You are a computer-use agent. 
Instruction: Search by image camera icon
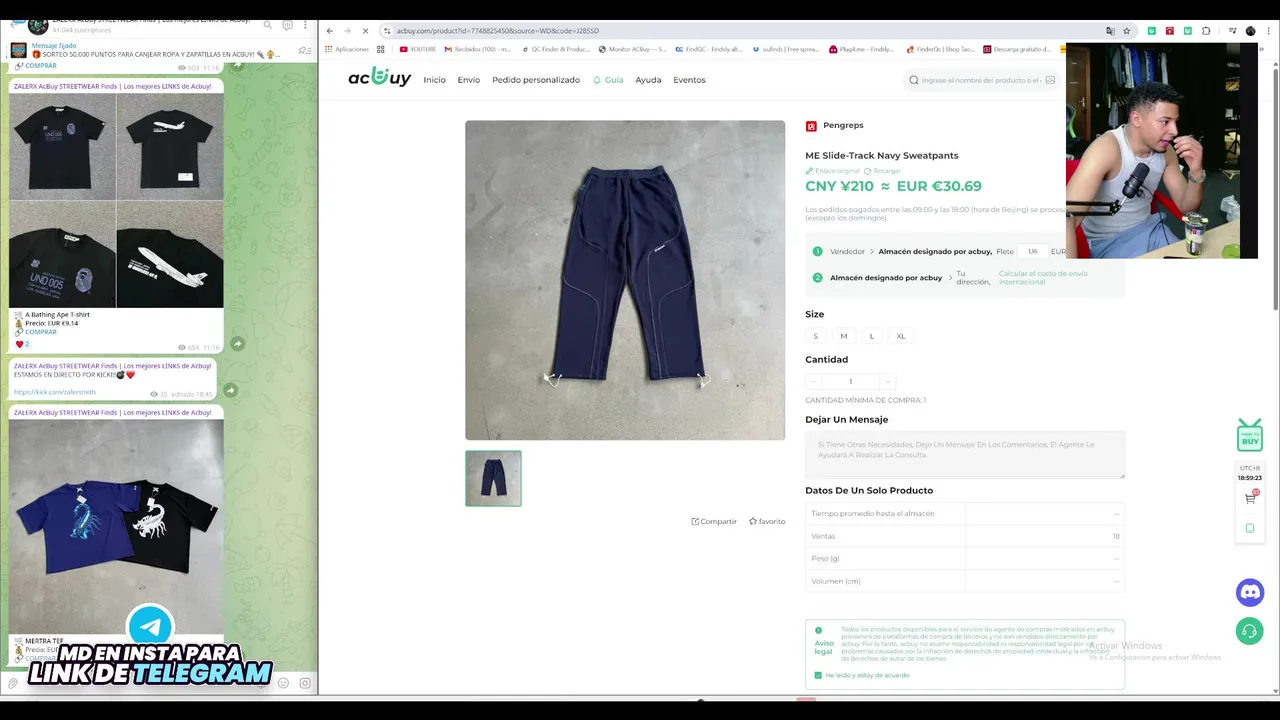1050,80
